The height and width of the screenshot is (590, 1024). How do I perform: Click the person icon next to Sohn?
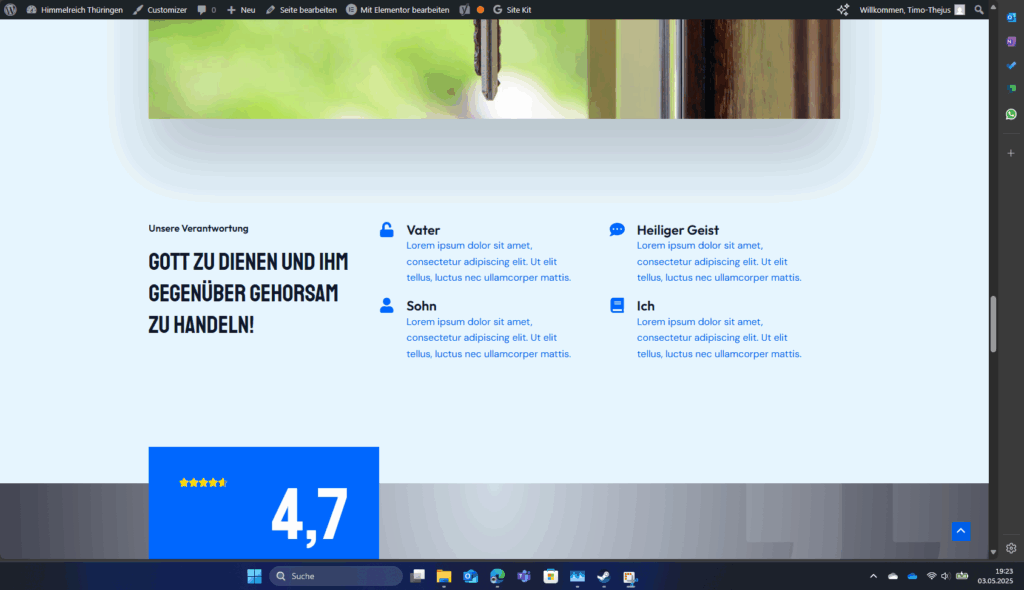pyautogui.click(x=386, y=304)
